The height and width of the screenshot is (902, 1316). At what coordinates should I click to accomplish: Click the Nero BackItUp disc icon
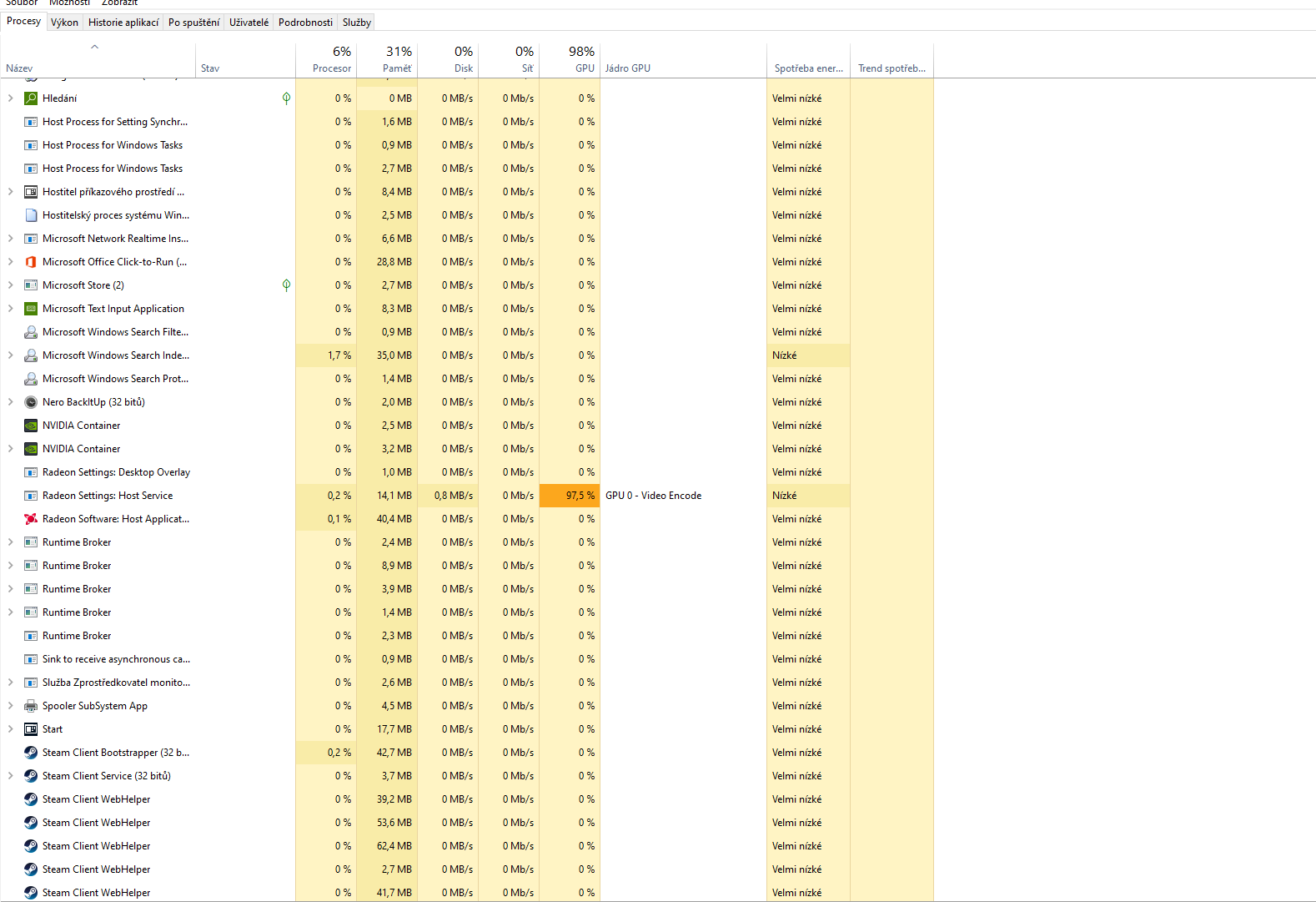[31, 402]
